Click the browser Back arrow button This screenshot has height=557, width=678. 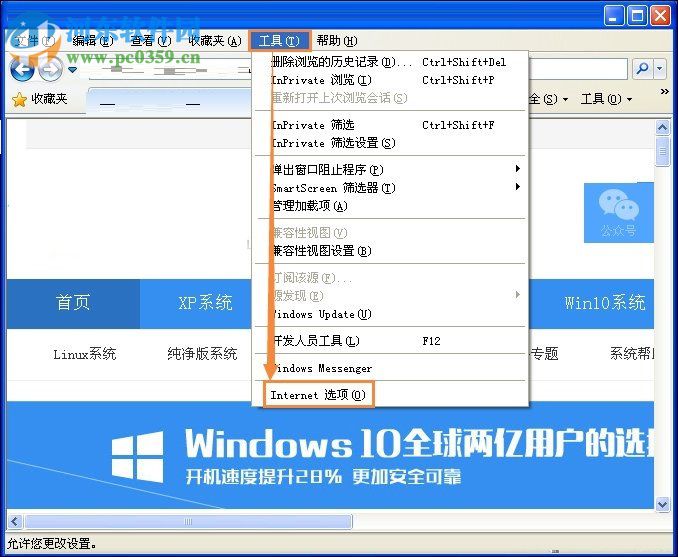click(22, 69)
